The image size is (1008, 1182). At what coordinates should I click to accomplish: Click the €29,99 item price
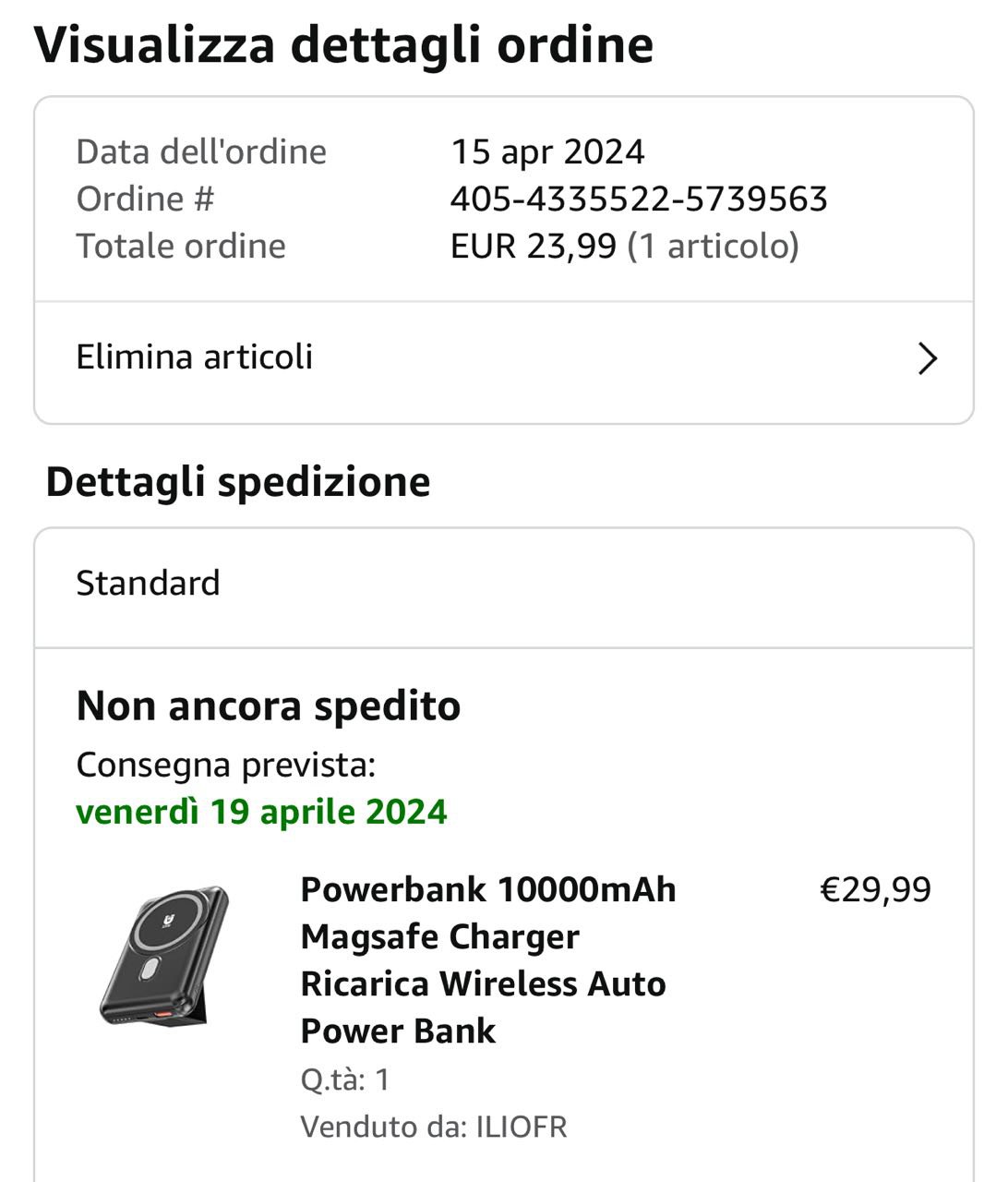click(875, 890)
